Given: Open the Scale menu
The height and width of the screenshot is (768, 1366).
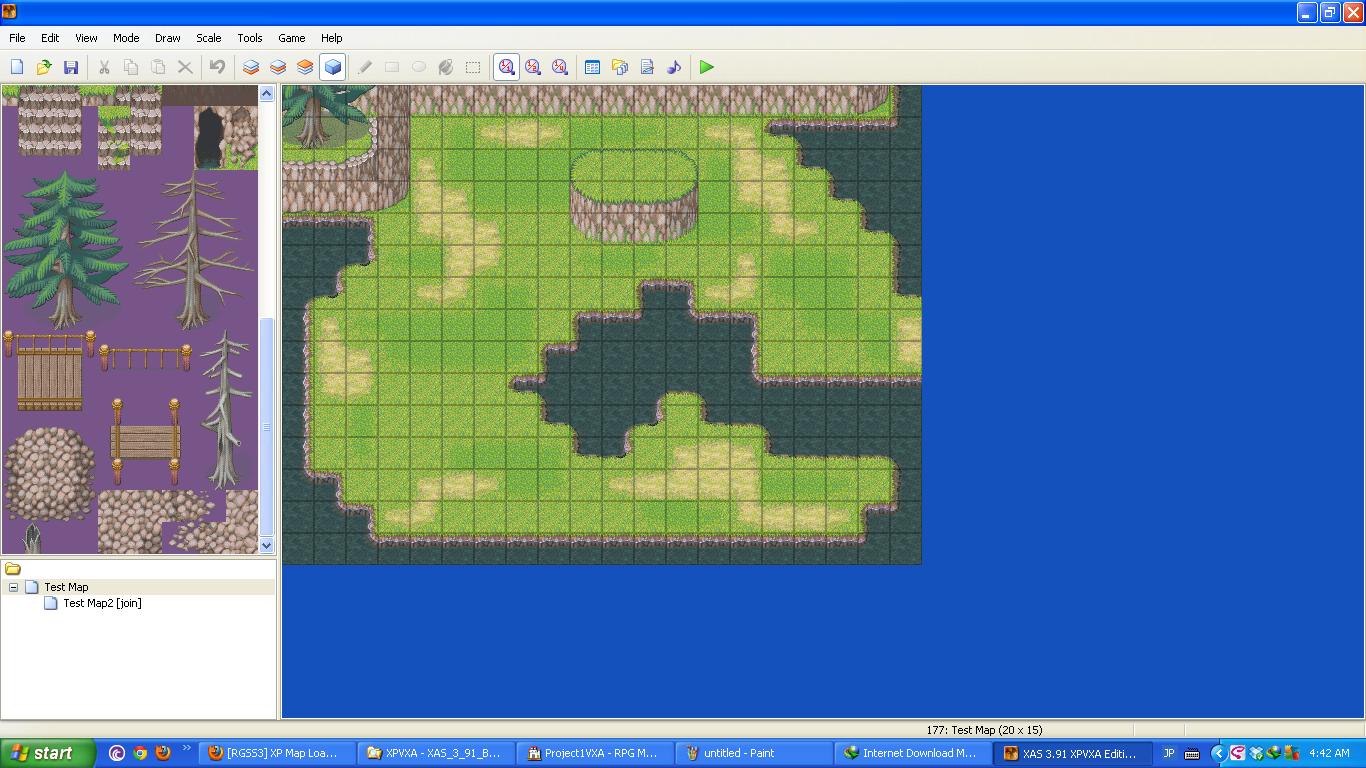Looking at the screenshot, I should (x=209, y=38).
